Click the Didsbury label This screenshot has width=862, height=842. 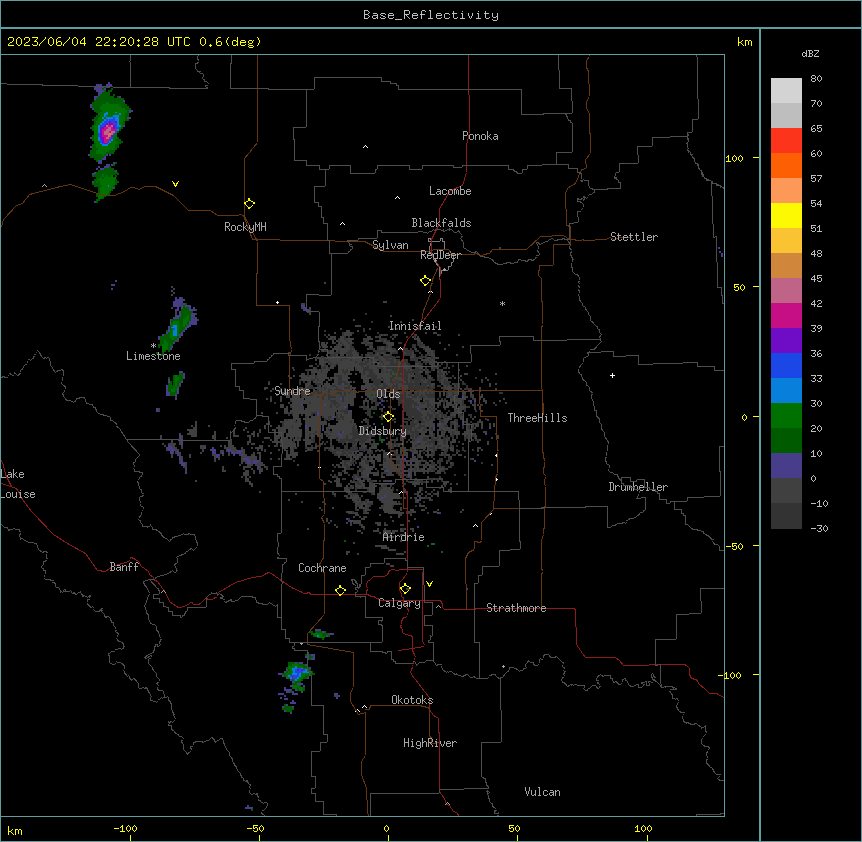[383, 431]
